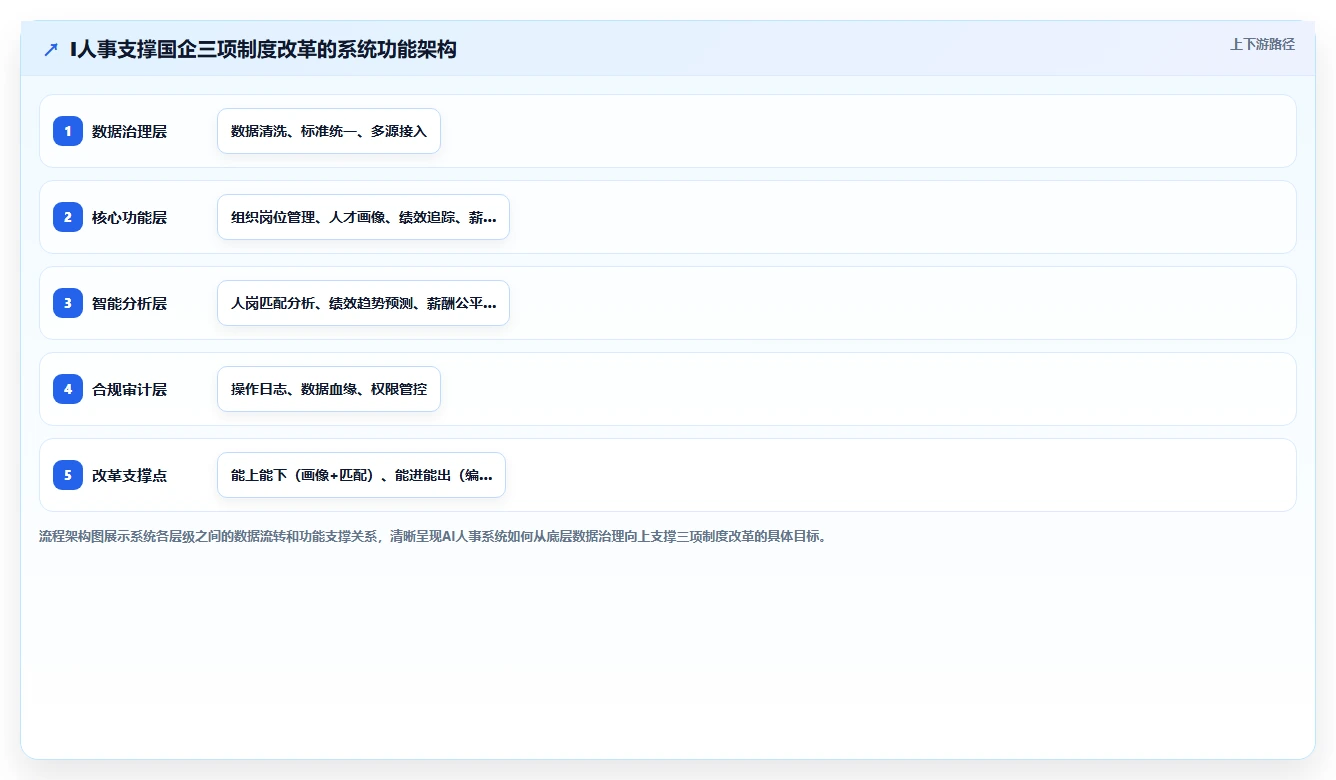
Task: Expand the truncated 组织岗位管理、人才画像 chip
Action: click(363, 217)
